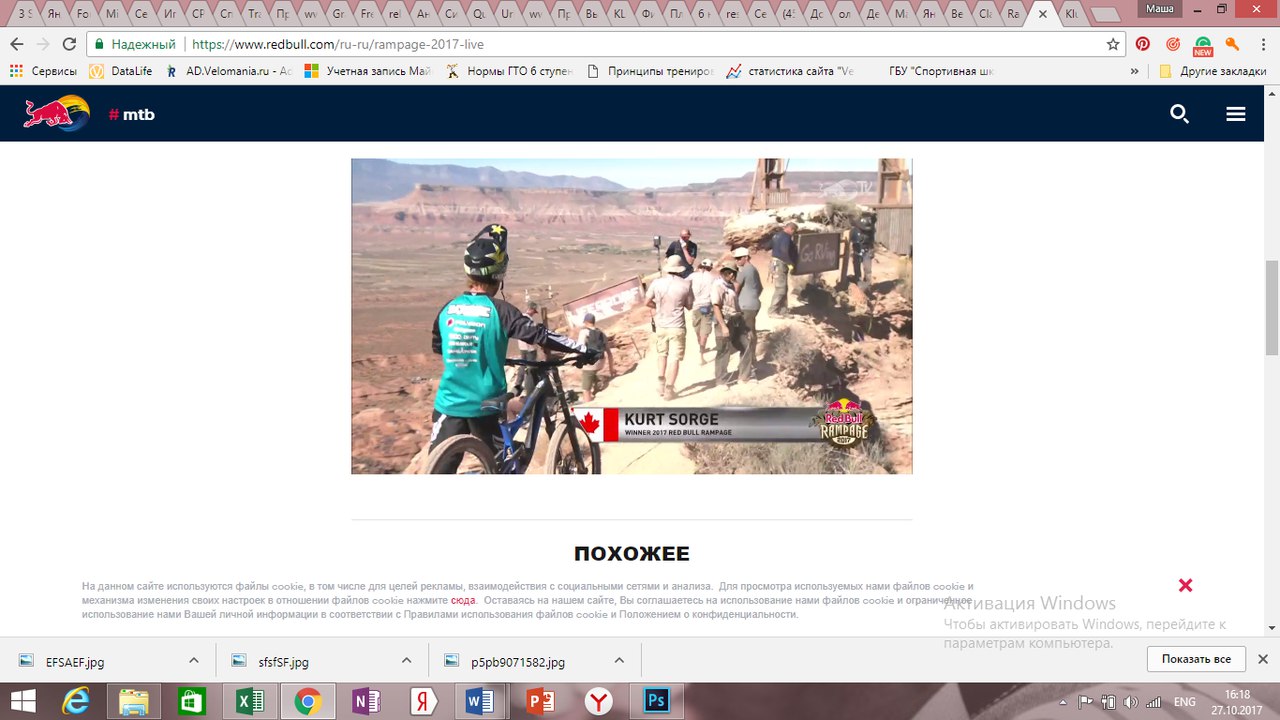This screenshot has height=720, width=1280.
Task: Open the taskbar clock and calendar
Action: [x=1237, y=702]
